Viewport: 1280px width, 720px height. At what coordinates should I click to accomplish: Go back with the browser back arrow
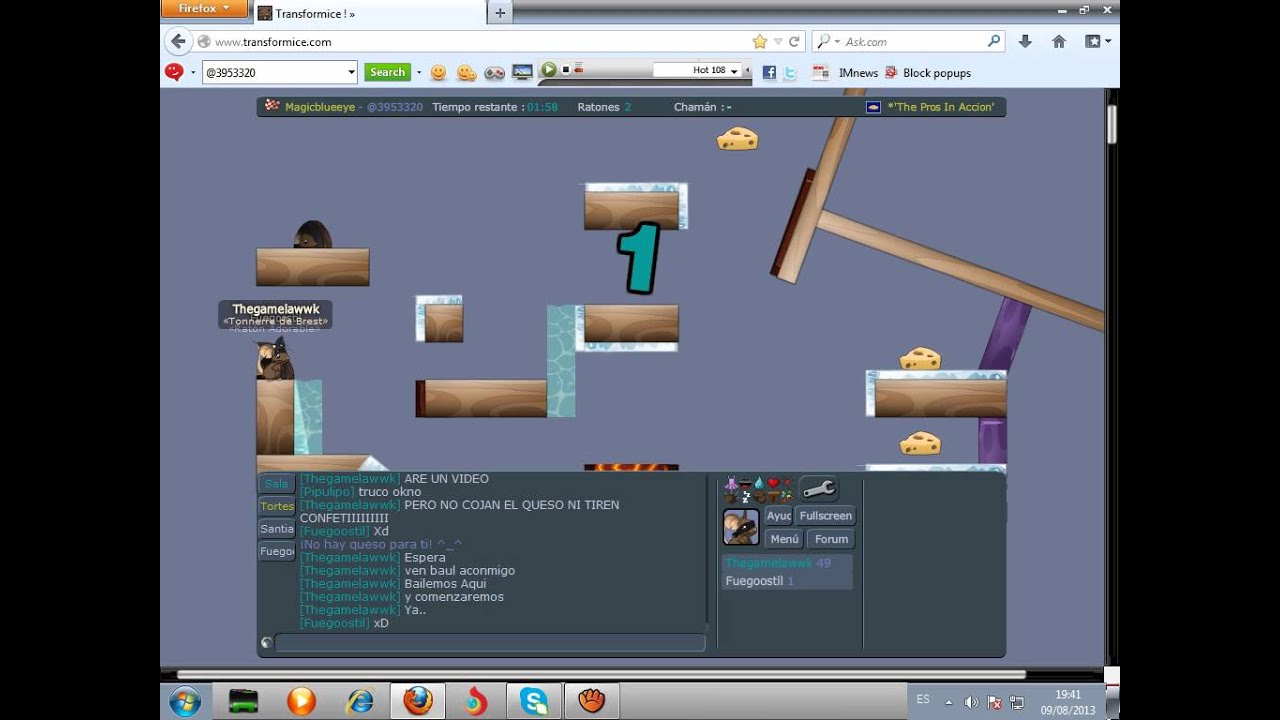pos(178,41)
